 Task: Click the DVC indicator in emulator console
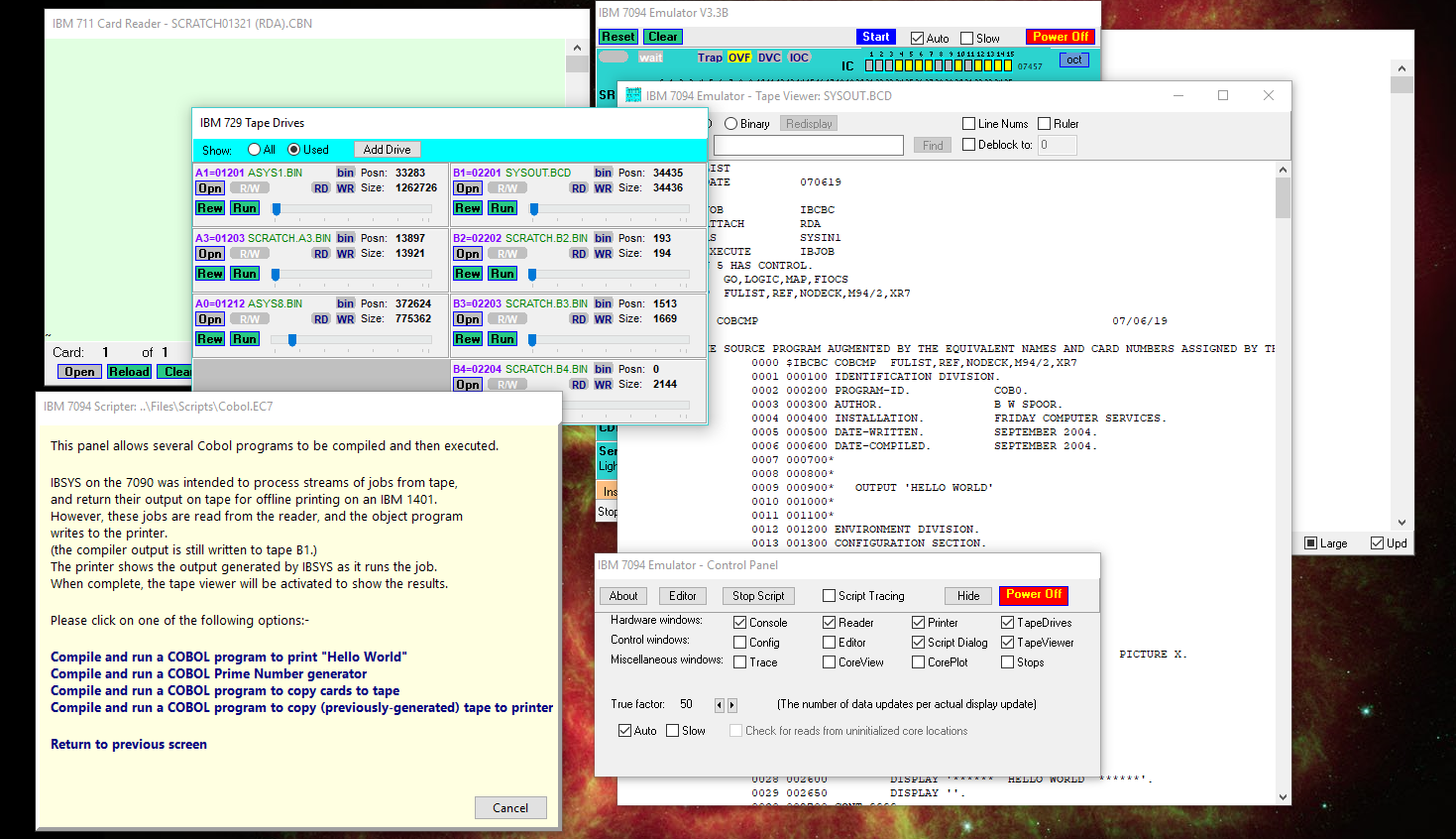[770, 58]
